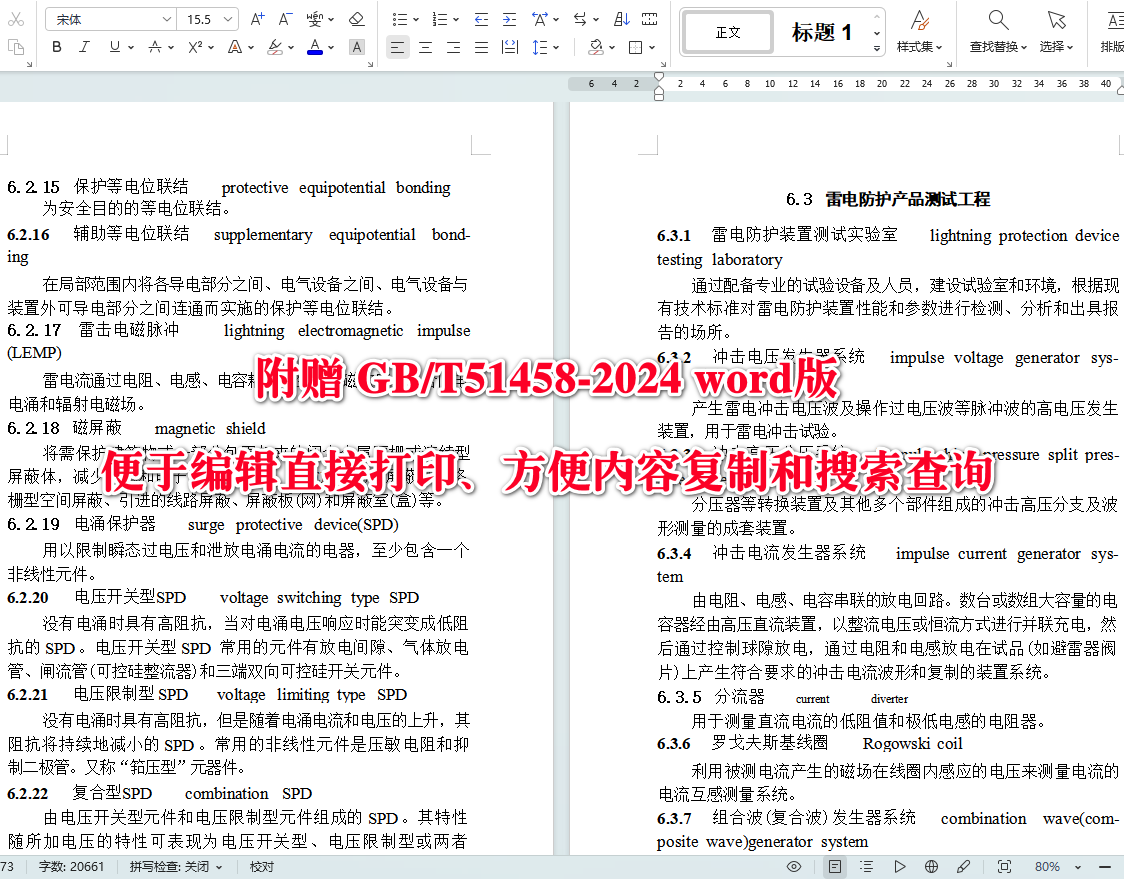This screenshot has height=879, width=1124.
Task: Open line spacing dropdown arrow
Action: coord(556,47)
